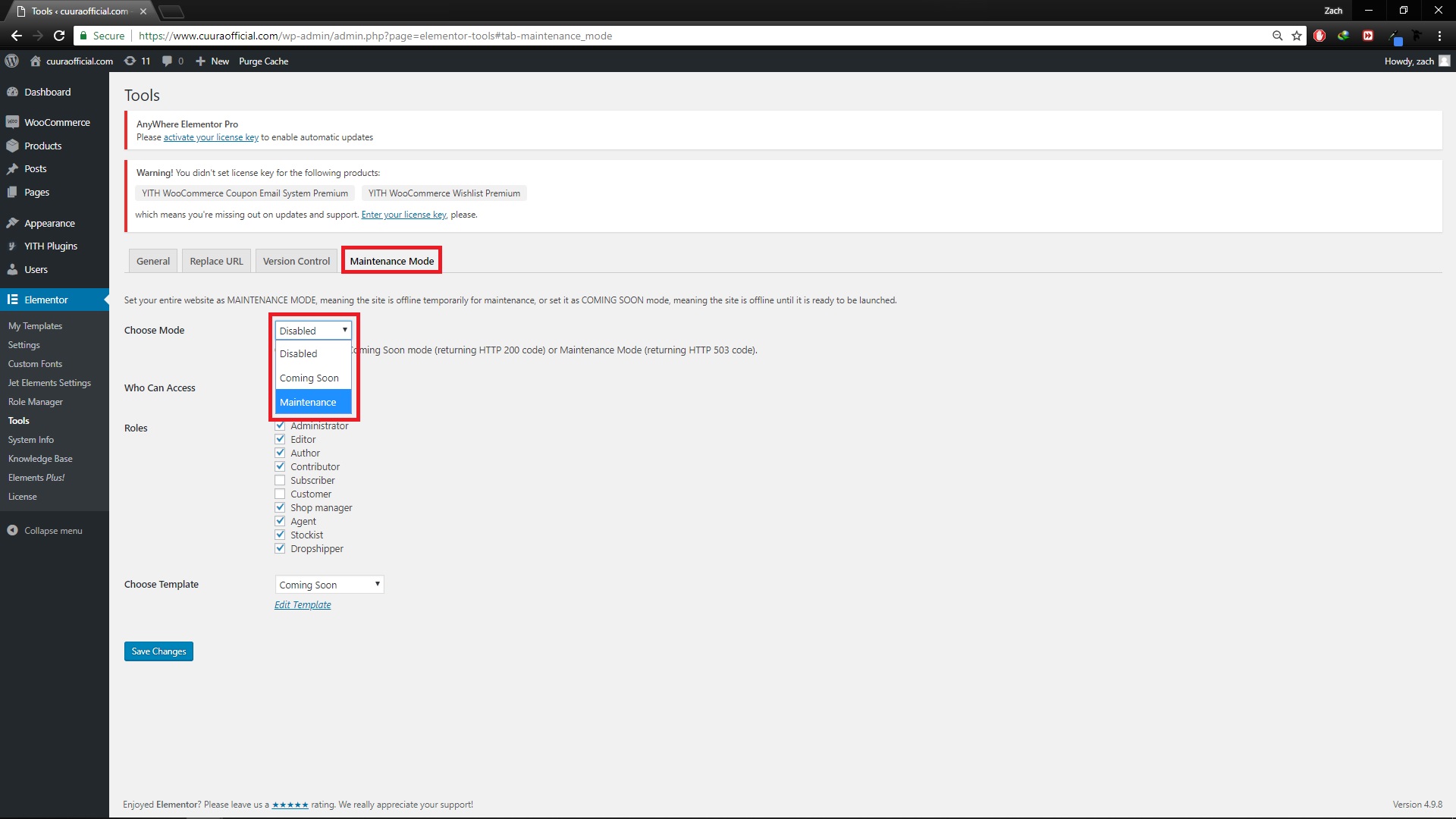Switch to the Version Control tab

297,261
